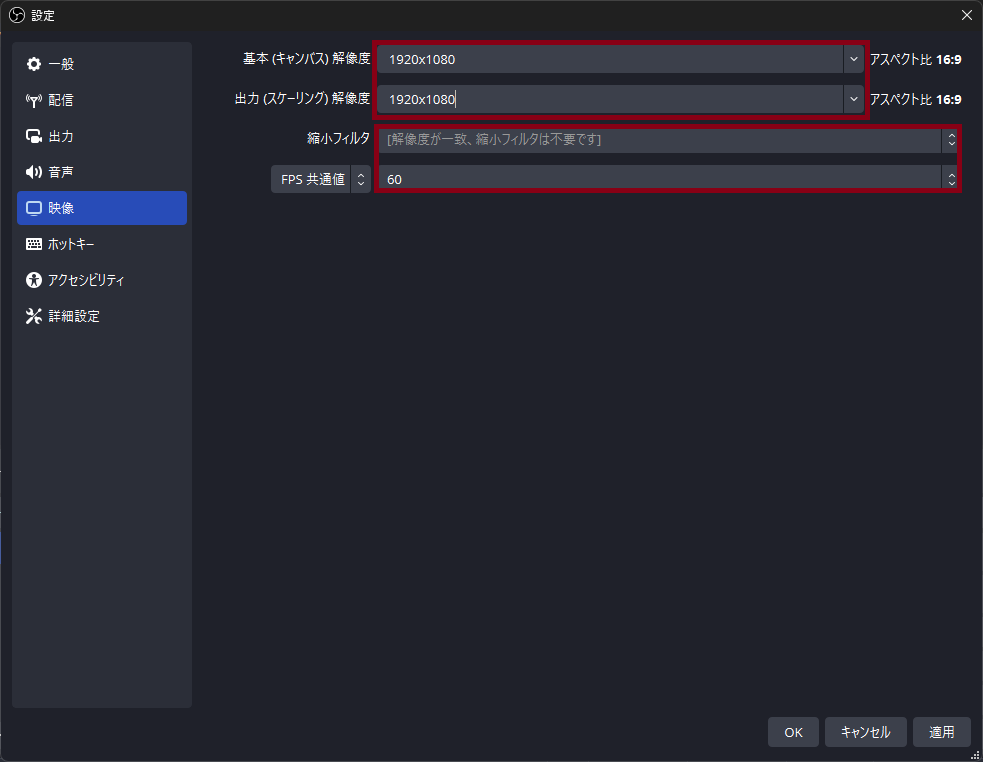This screenshot has height=762, width=983.
Task: Open the FPS value 60 dropdown arrows
Action: 949,179
